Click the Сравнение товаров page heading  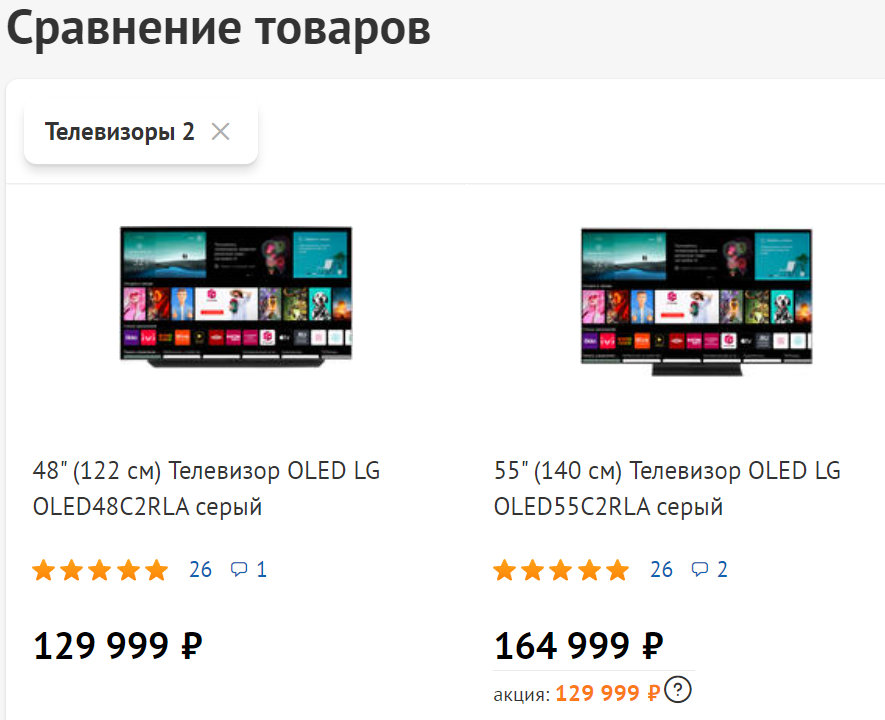219,30
